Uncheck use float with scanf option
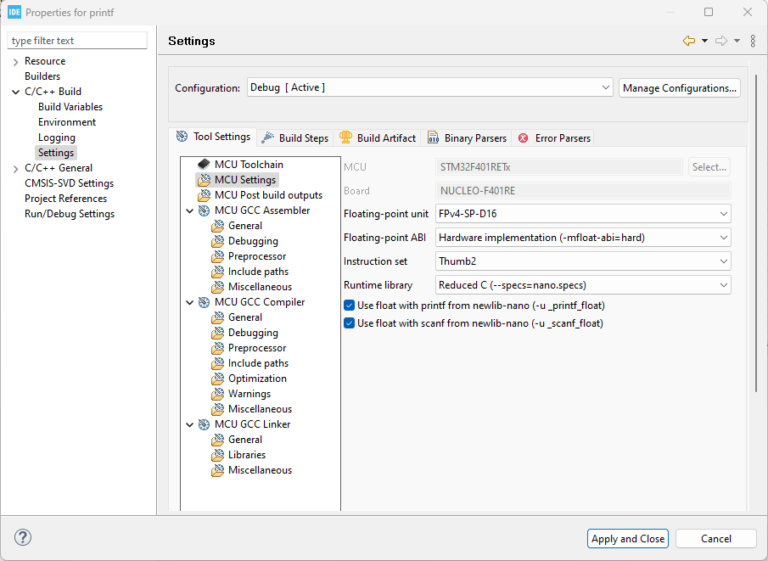Screen dimensions: 768x561 click(349, 323)
